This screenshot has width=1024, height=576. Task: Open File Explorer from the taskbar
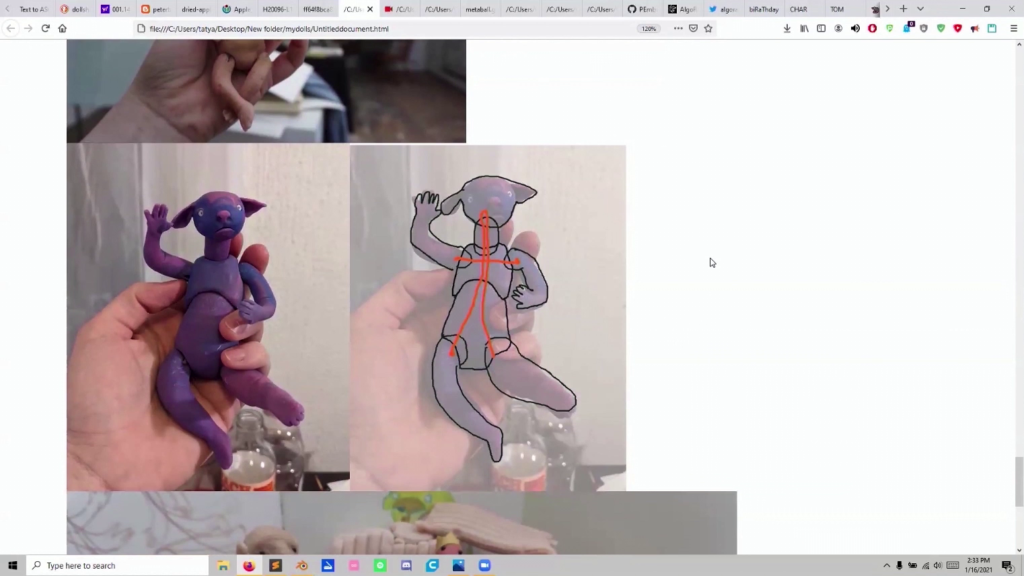223,566
